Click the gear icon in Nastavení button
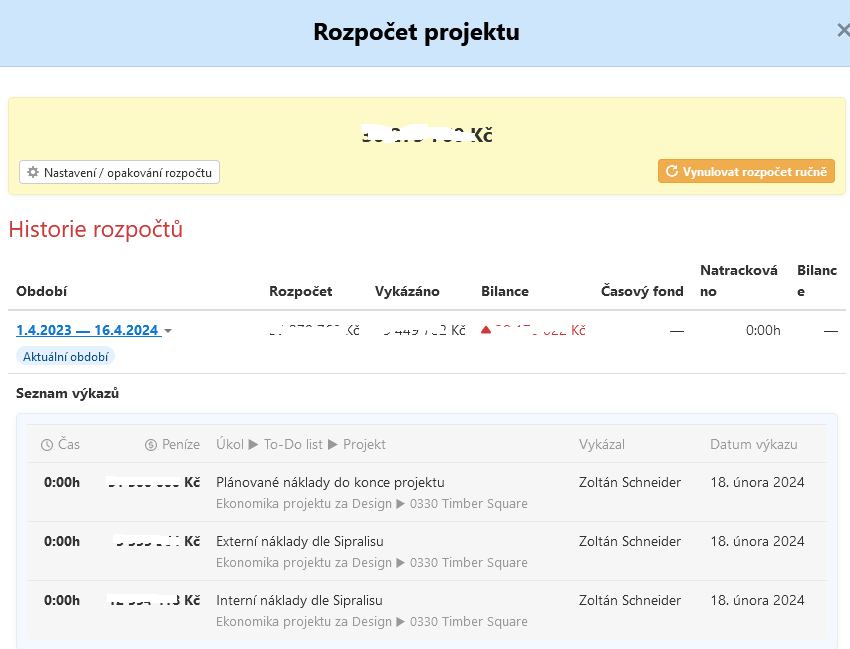850x649 pixels. pyautogui.click(x=33, y=172)
